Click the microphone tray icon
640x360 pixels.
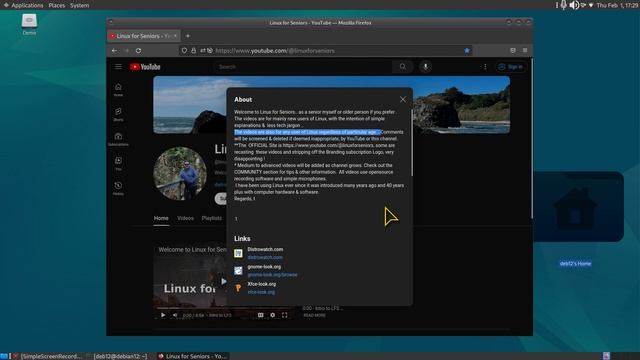pos(563,5)
